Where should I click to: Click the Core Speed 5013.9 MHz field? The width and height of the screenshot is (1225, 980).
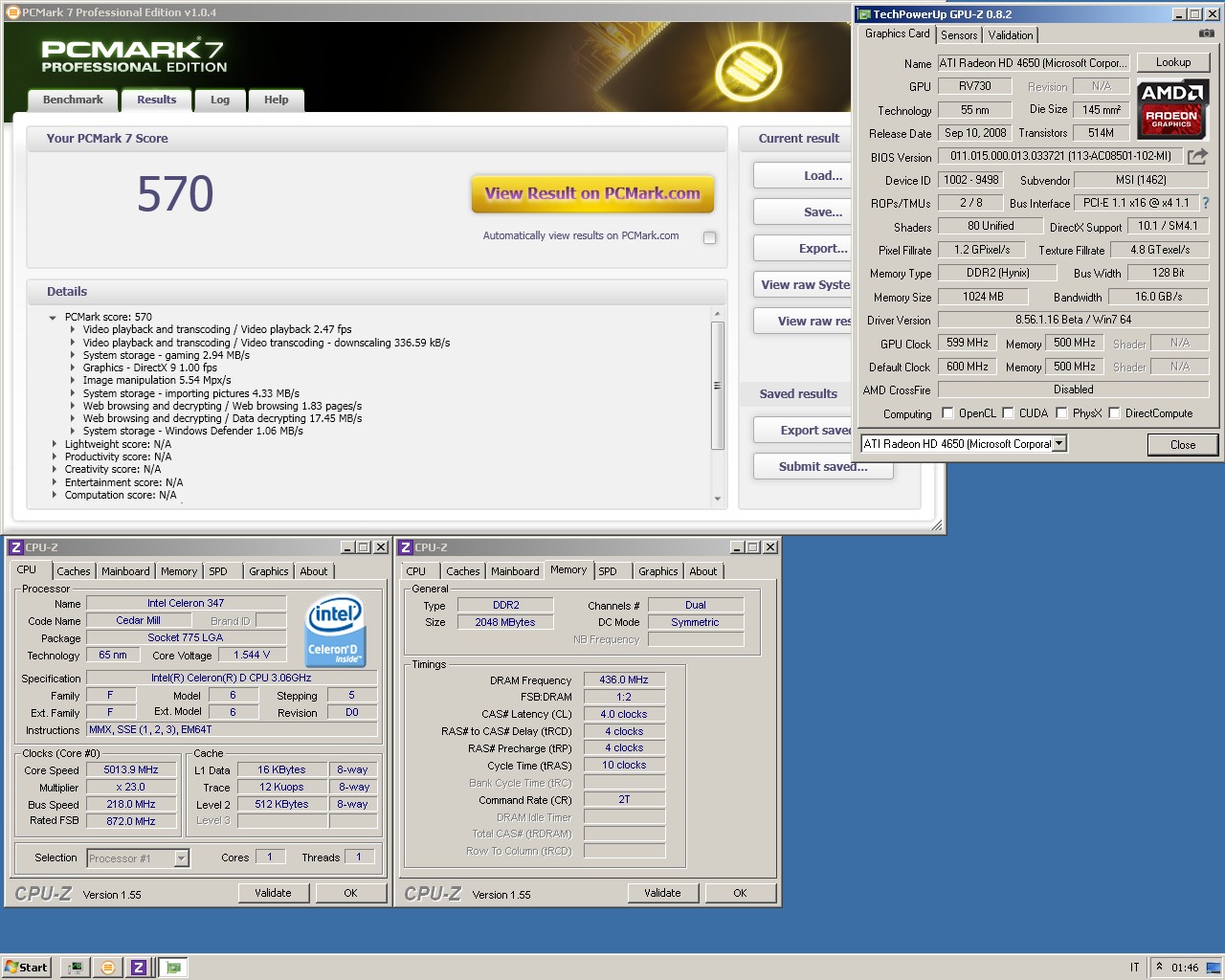(131, 769)
